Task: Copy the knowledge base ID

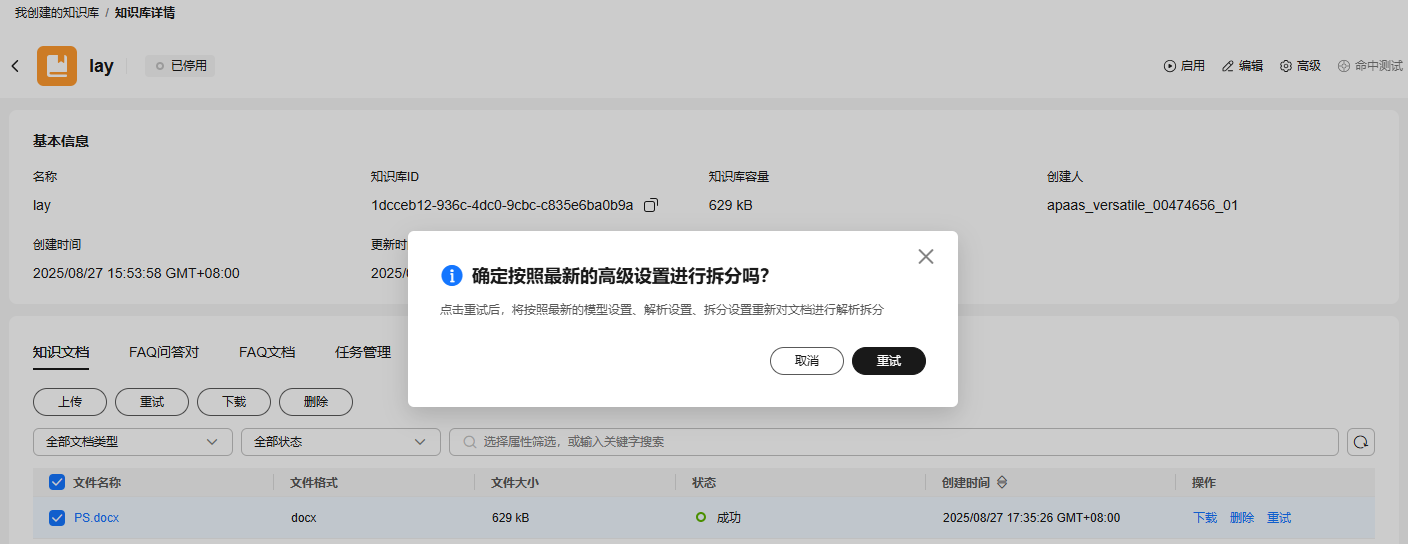Action: click(x=651, y=205)
